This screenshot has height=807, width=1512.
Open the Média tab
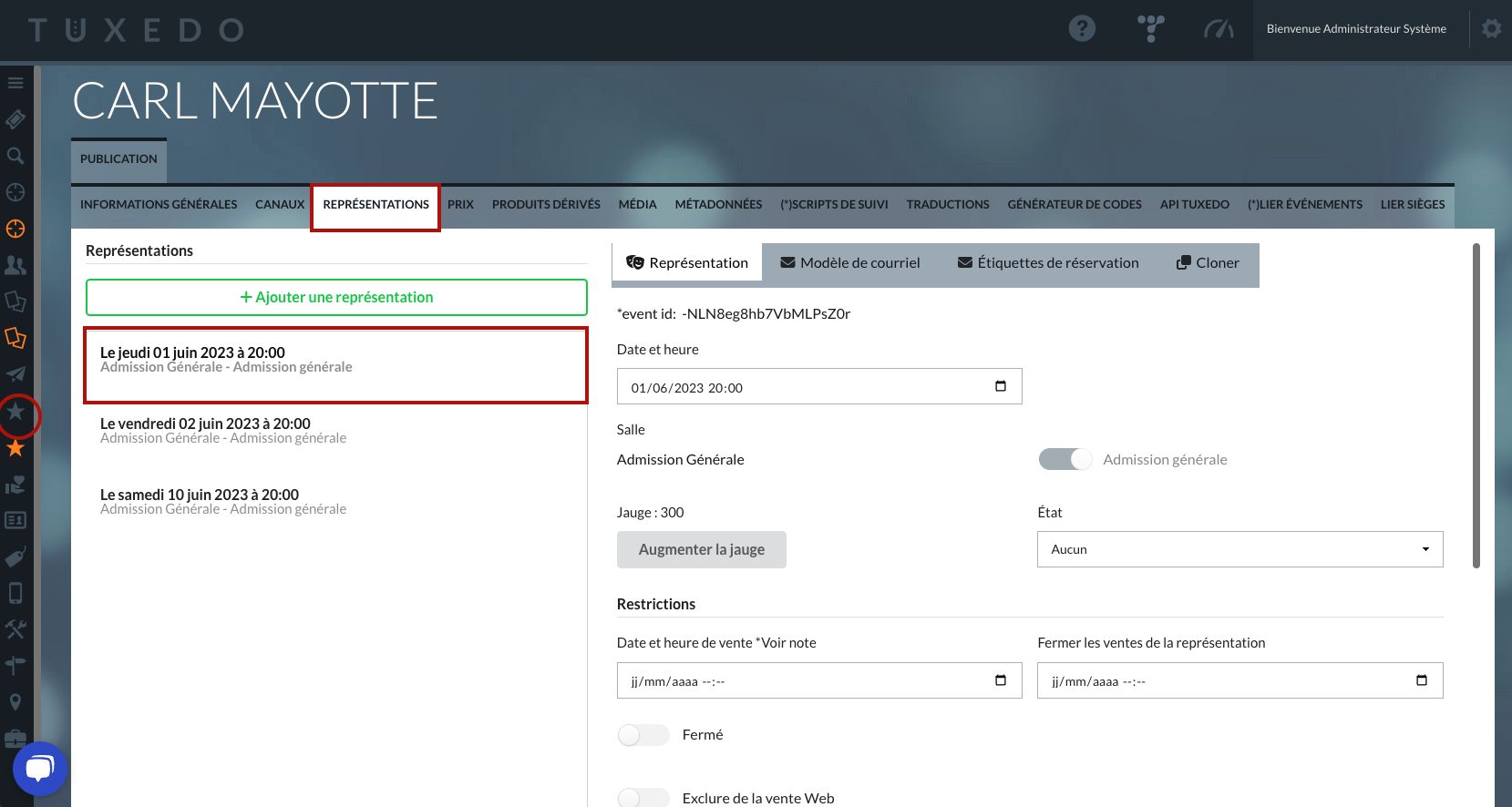[x=637, y=205]
